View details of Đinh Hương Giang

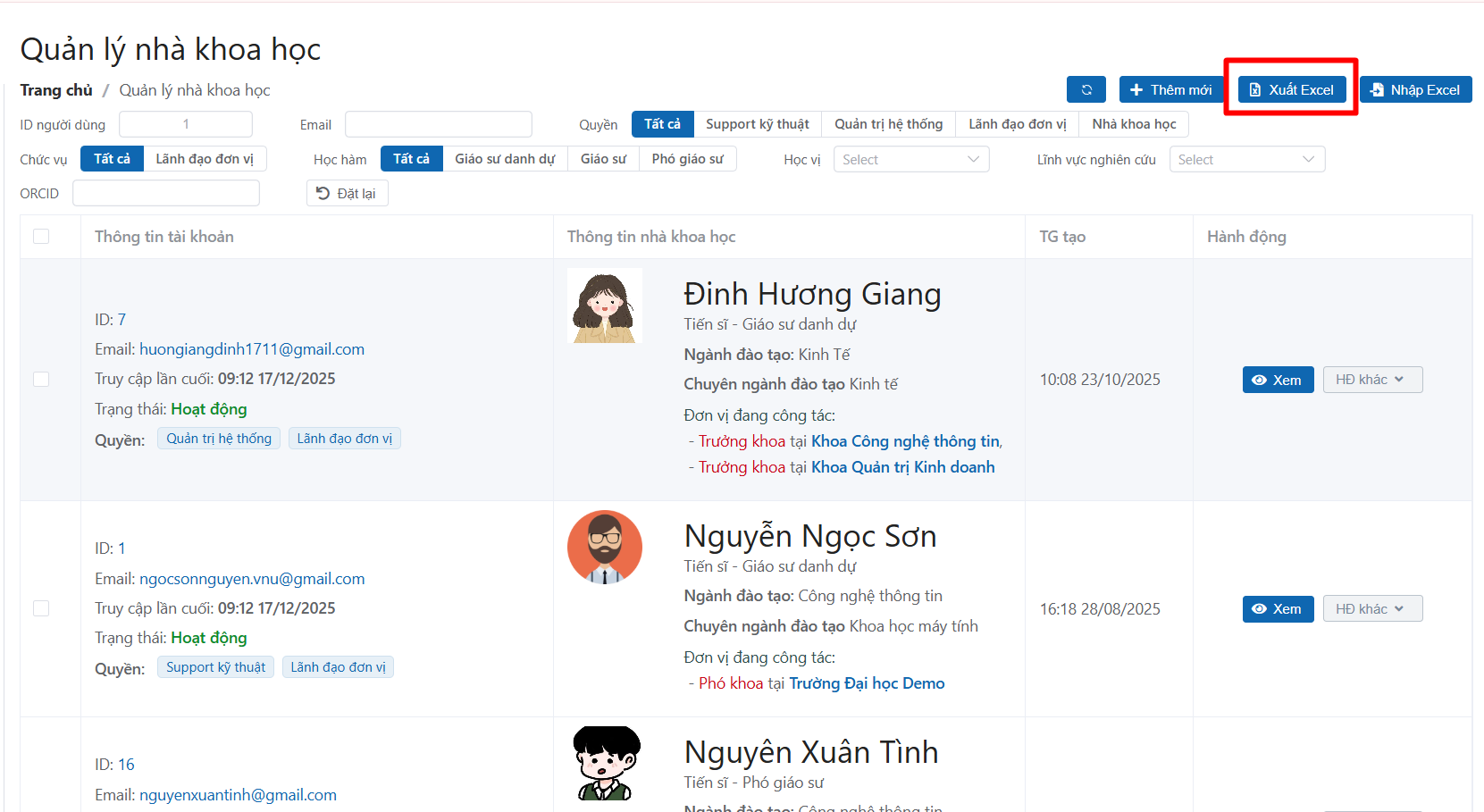(1278, 380)
